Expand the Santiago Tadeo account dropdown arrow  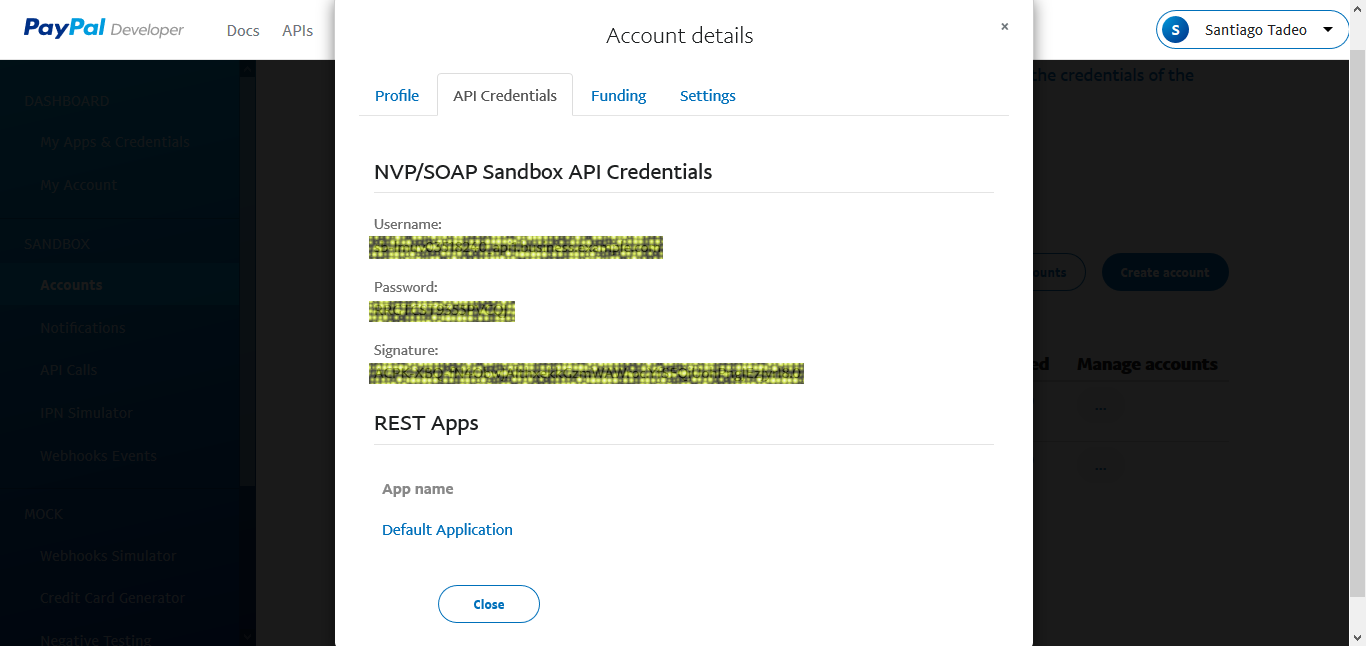(1328, 29)
